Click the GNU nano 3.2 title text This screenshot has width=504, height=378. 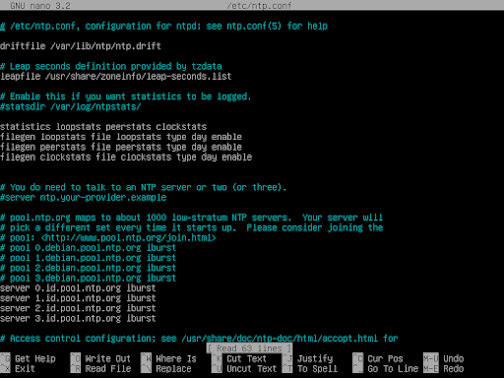pos(40,6)
